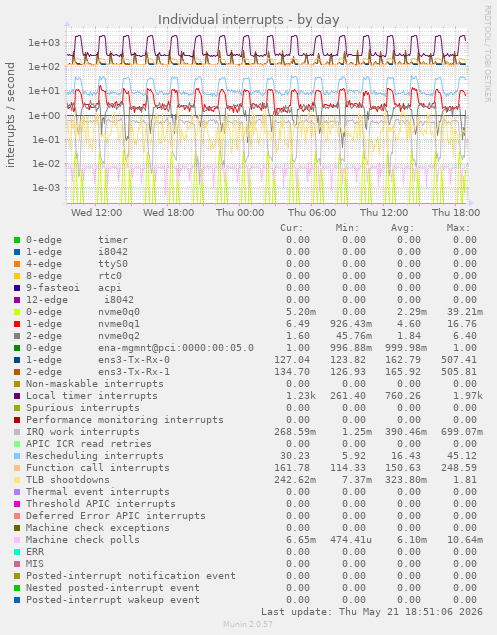This screenshot has height=635, width=497.
Task: Click the ens3-Tx-Rx-0 legend label
Action: click(134, 360)
